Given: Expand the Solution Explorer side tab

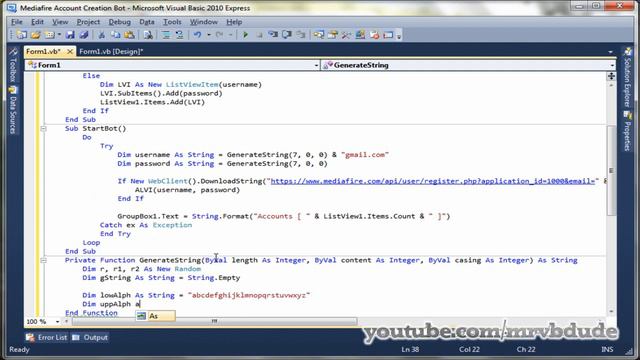Looking at the screenshot, I should coord(627,78).
